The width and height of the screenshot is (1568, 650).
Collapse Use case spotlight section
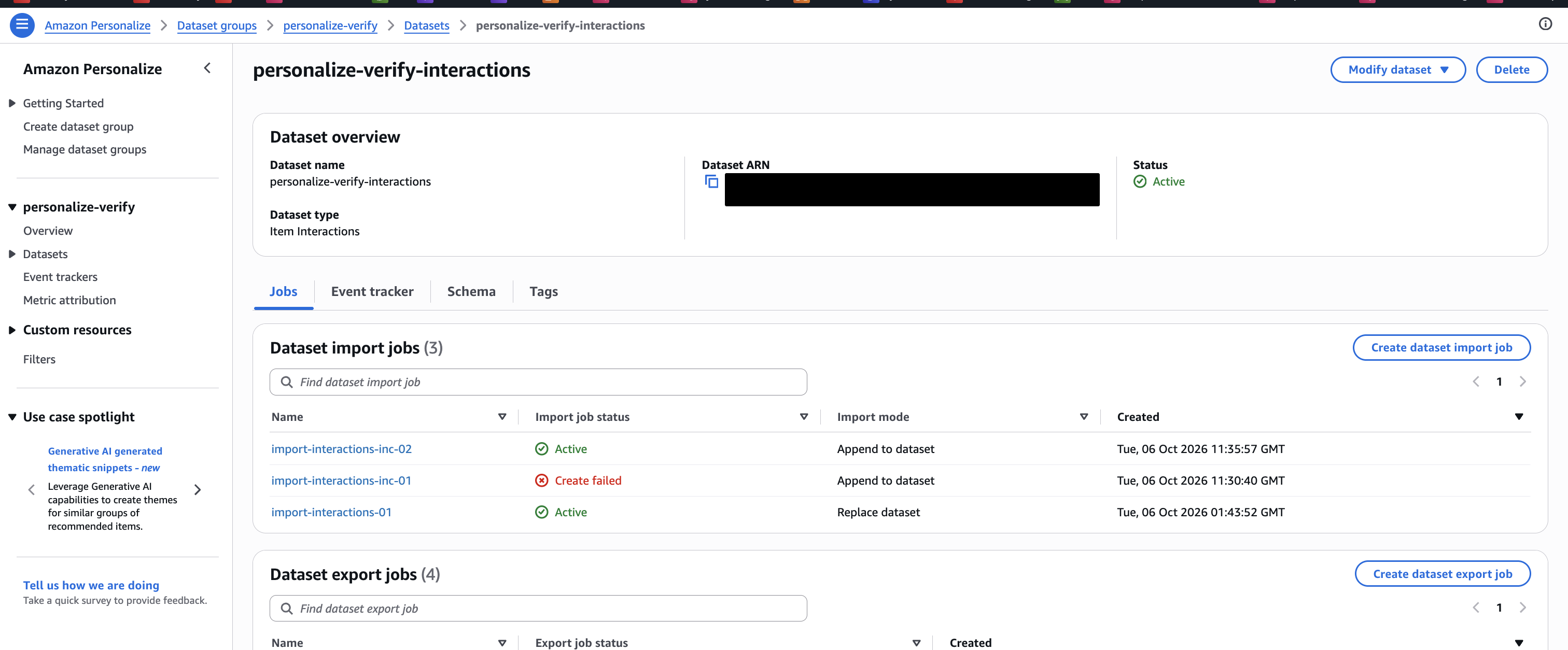click(x=11, y=417)
